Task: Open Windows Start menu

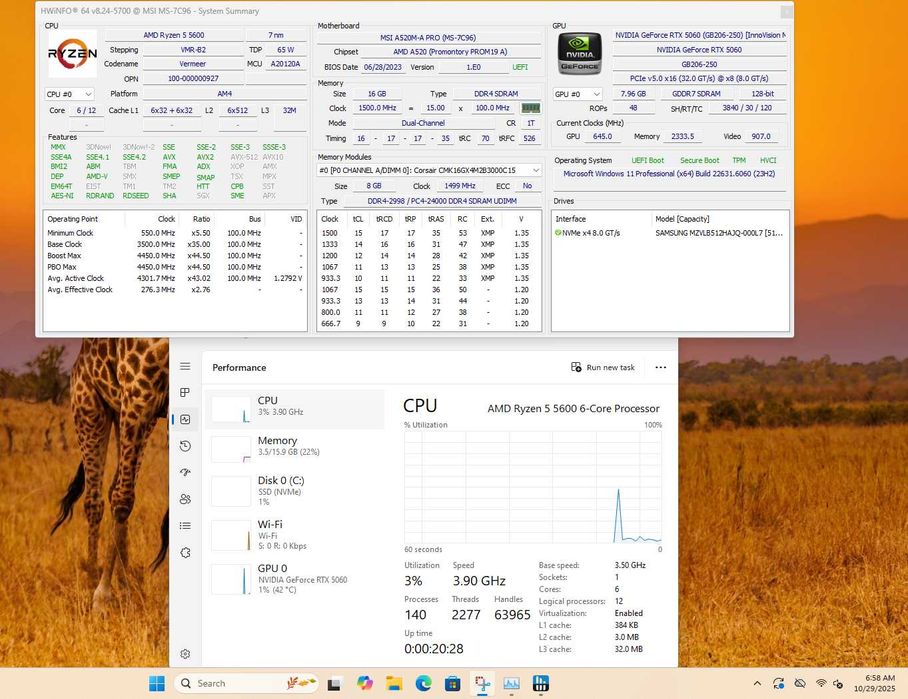Action: click(157, 683)
